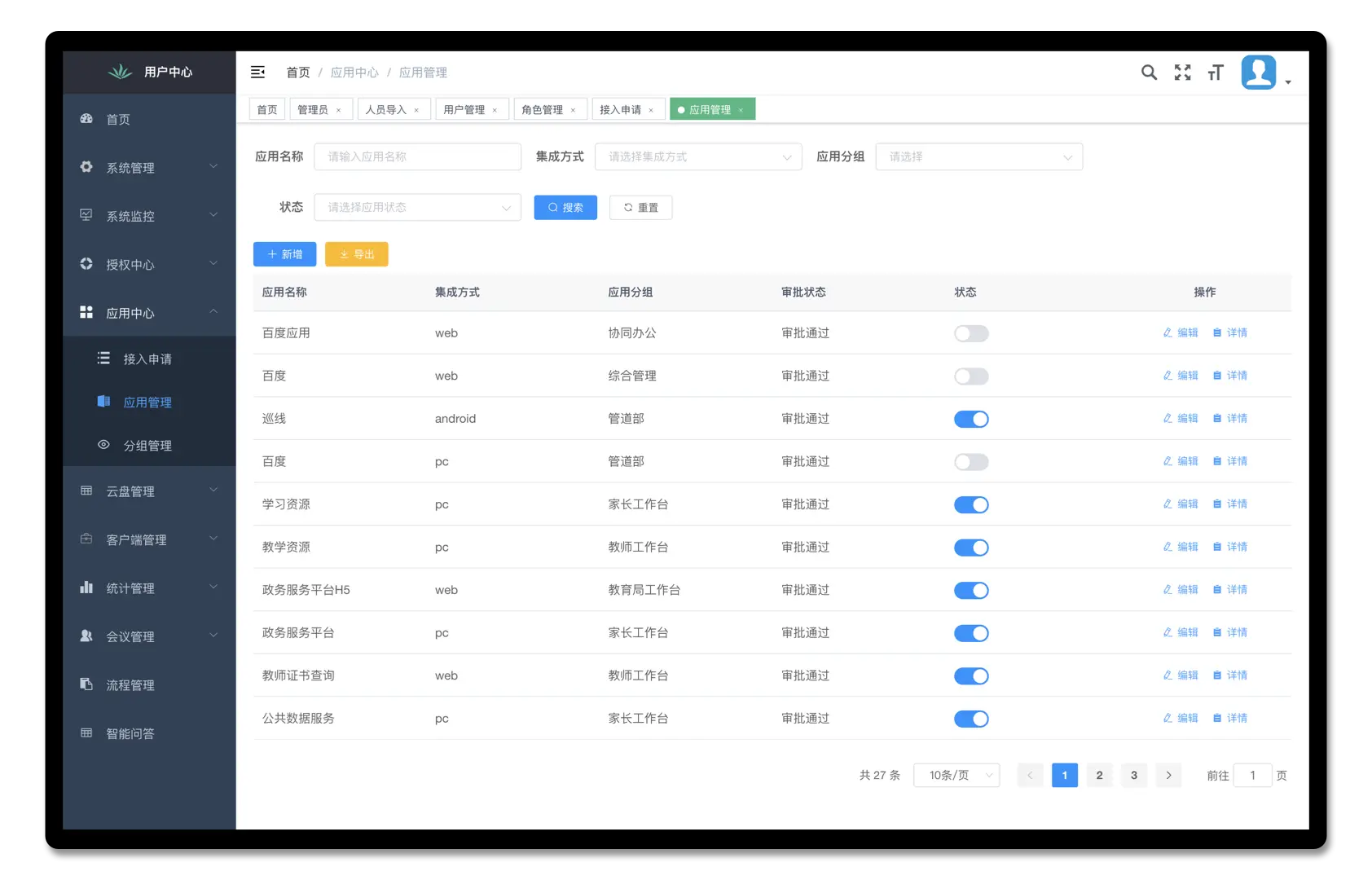Viewport: 1372px width, 880px height.
Task: Enable the status switch for 百度应用
Action: [x=971, y=333]
